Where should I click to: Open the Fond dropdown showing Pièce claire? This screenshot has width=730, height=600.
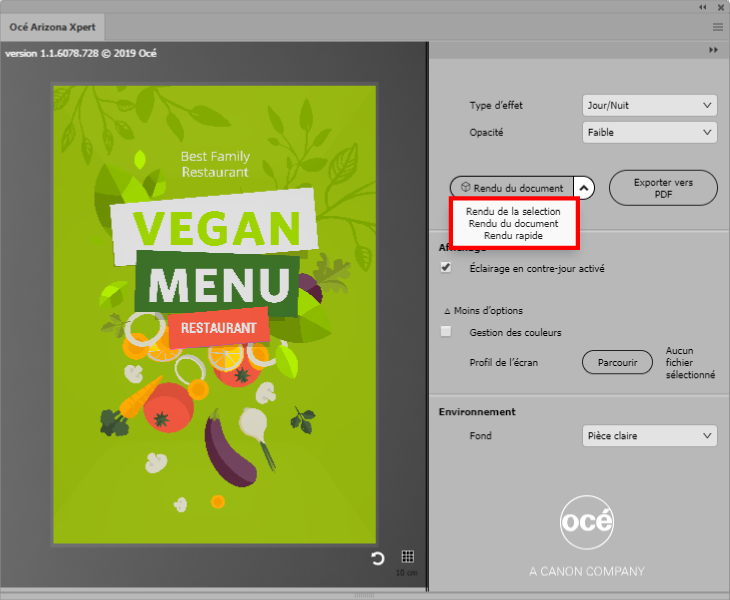coord(649,436)
